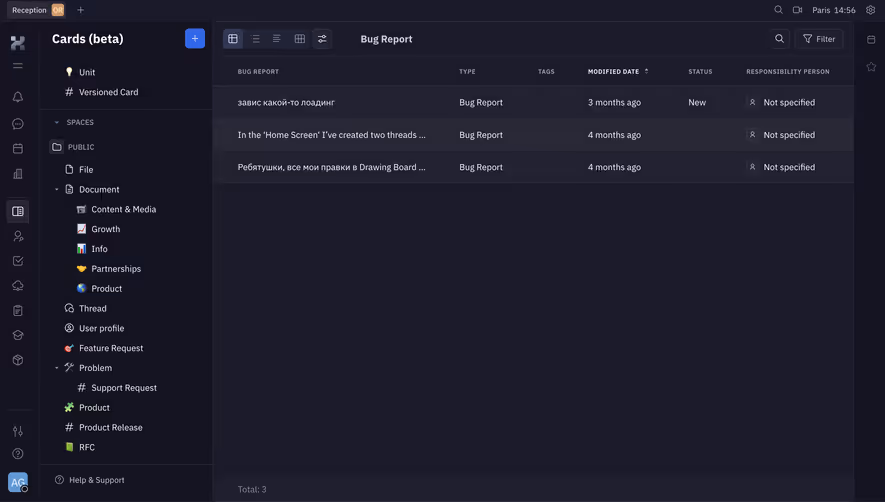Image resolution: width=885 pixels, height=502 pixels.
Task: Open search in Bug Report toolbar
Action: [x=779, y=38]
